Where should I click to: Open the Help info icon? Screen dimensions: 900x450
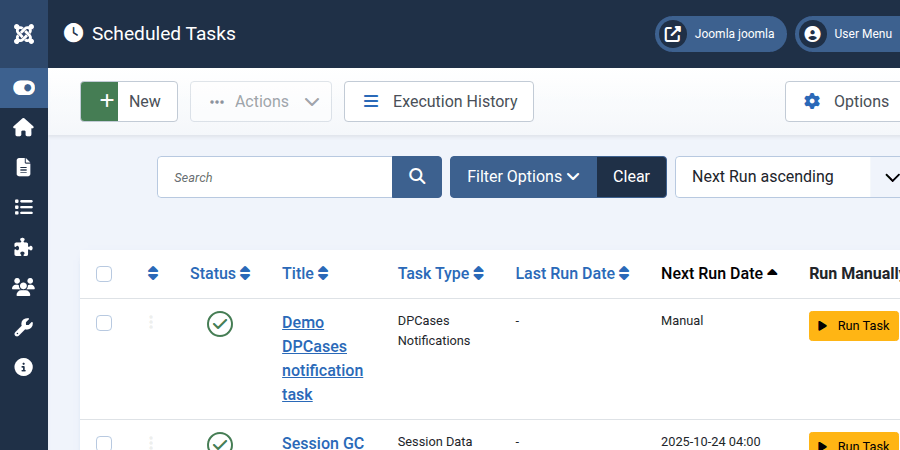click(x=24, y=367)
